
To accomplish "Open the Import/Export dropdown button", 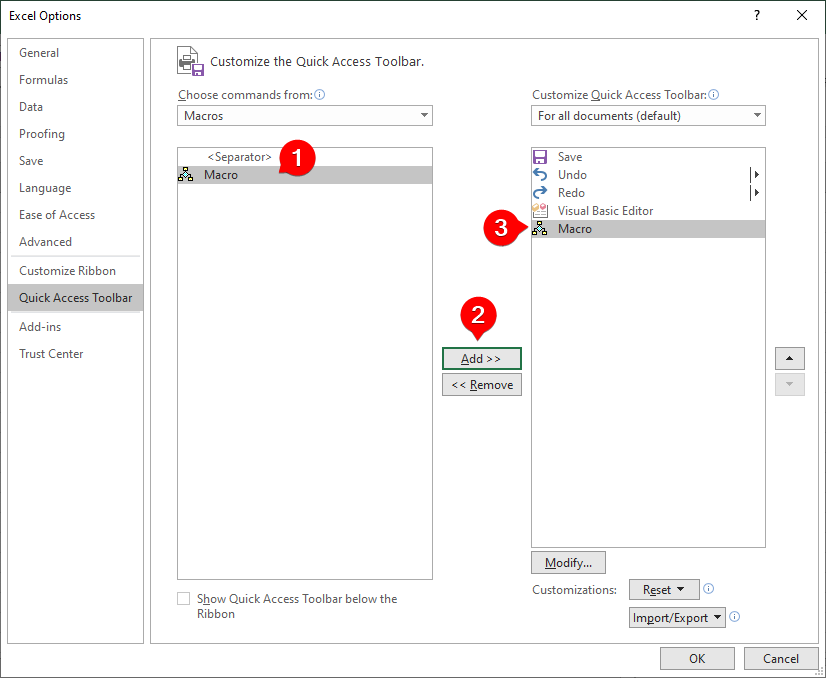I will (x=677, y=617).
